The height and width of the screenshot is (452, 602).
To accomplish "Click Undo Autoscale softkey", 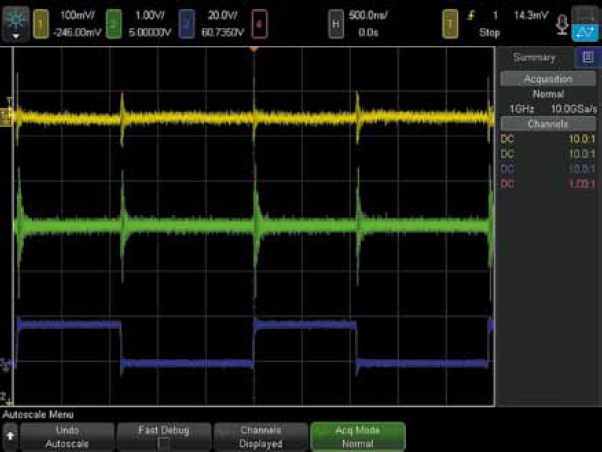I will pos(67,437).
